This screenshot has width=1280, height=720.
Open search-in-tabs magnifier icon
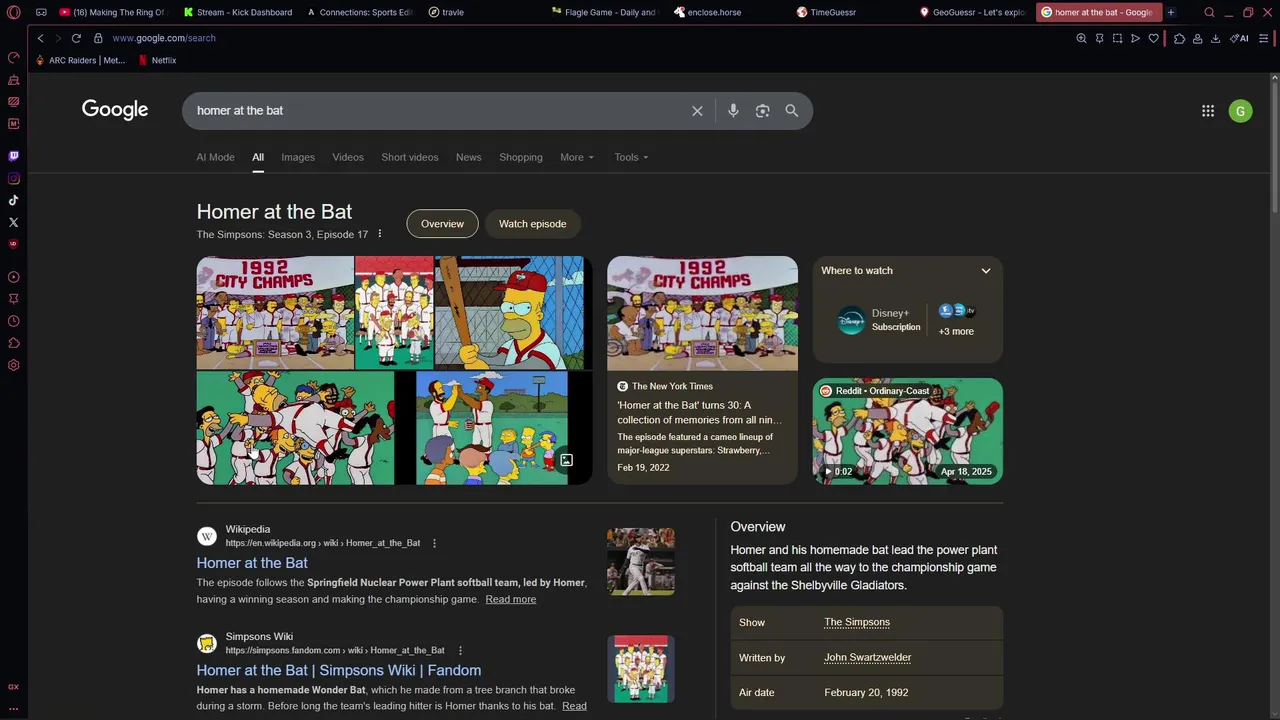pyautogui.click(x=1209, y=12)
